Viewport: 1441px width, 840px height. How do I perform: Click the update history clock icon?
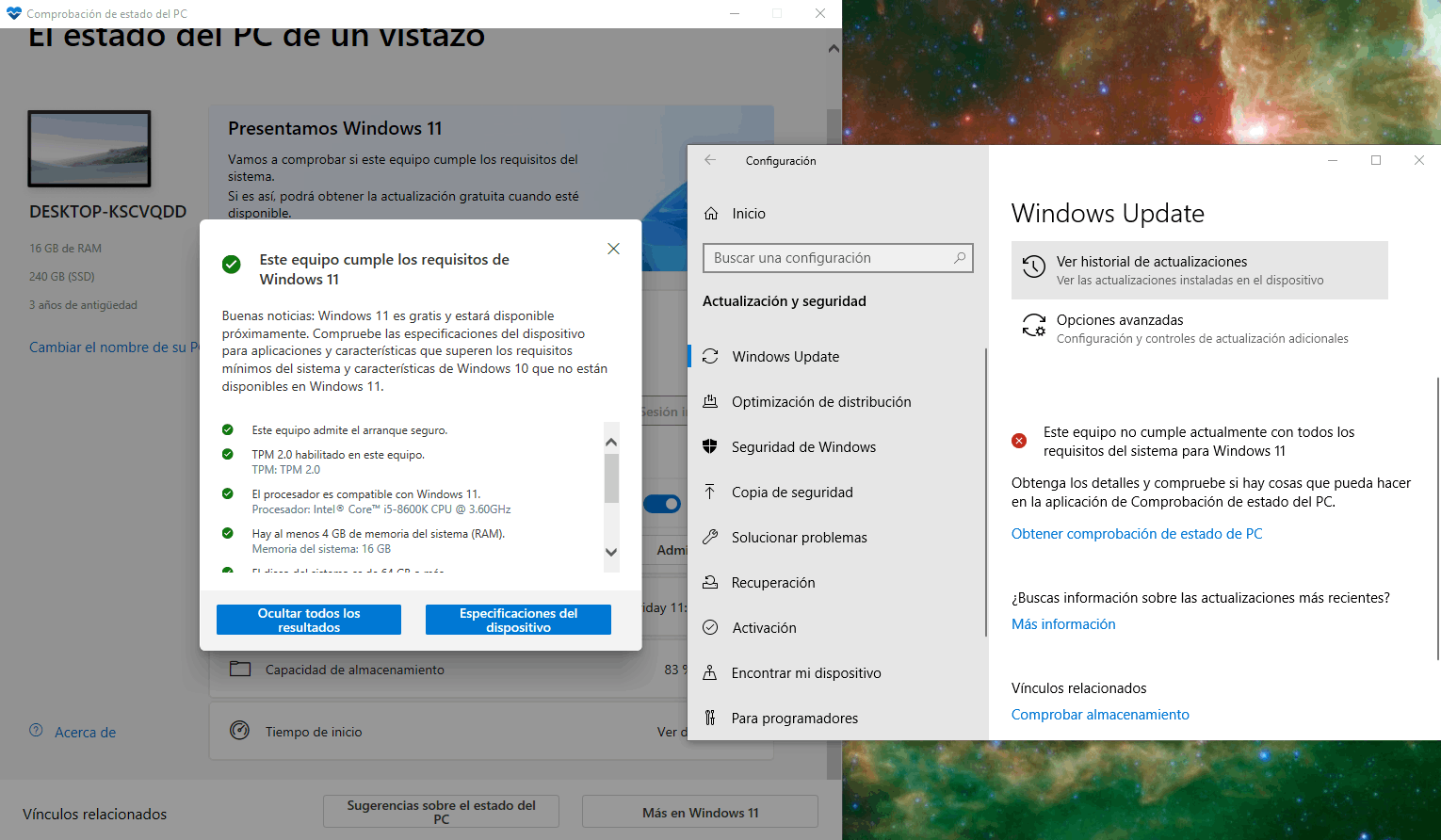point(1034,267)
